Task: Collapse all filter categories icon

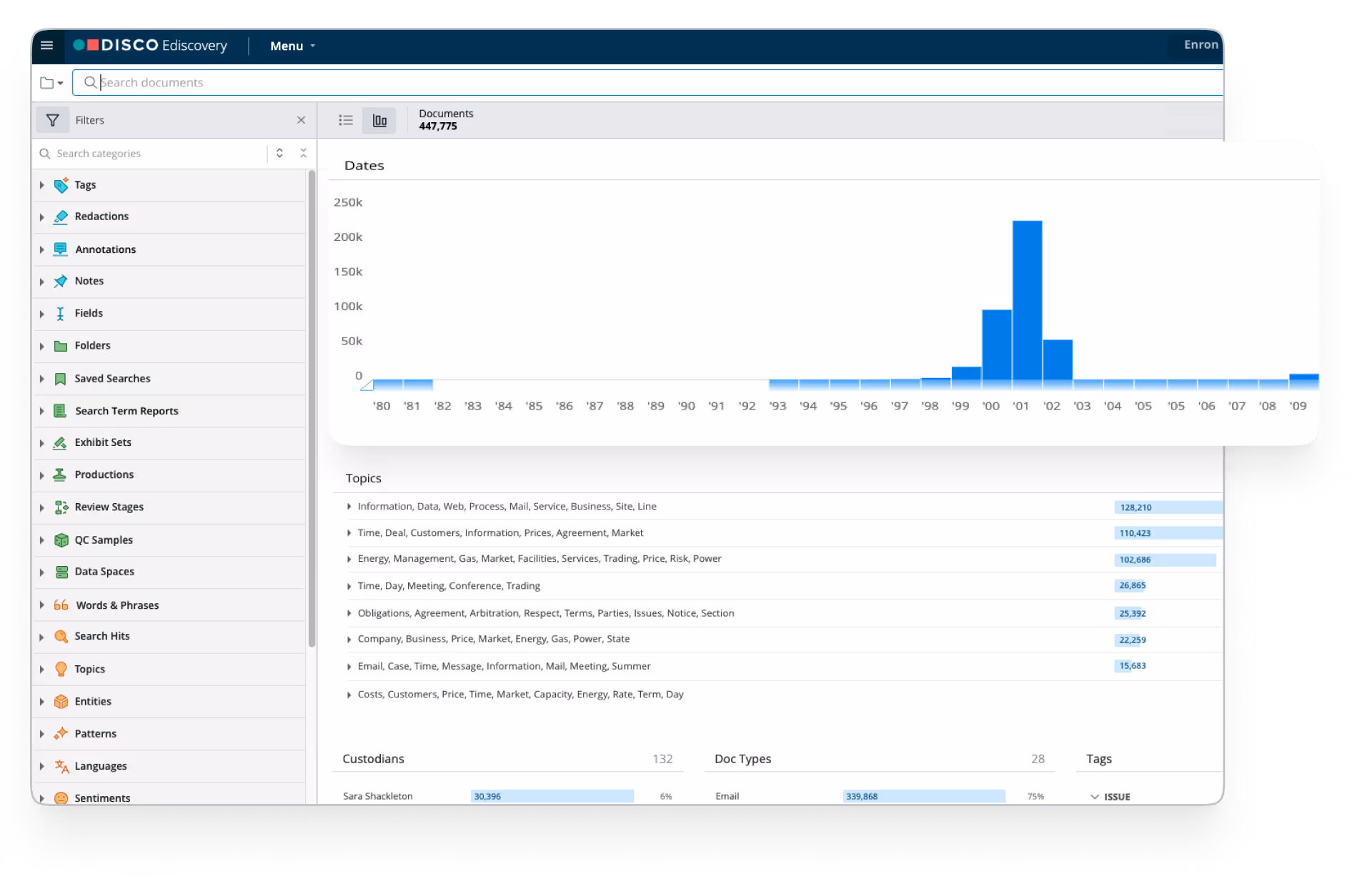Action: tap(303, 154)
